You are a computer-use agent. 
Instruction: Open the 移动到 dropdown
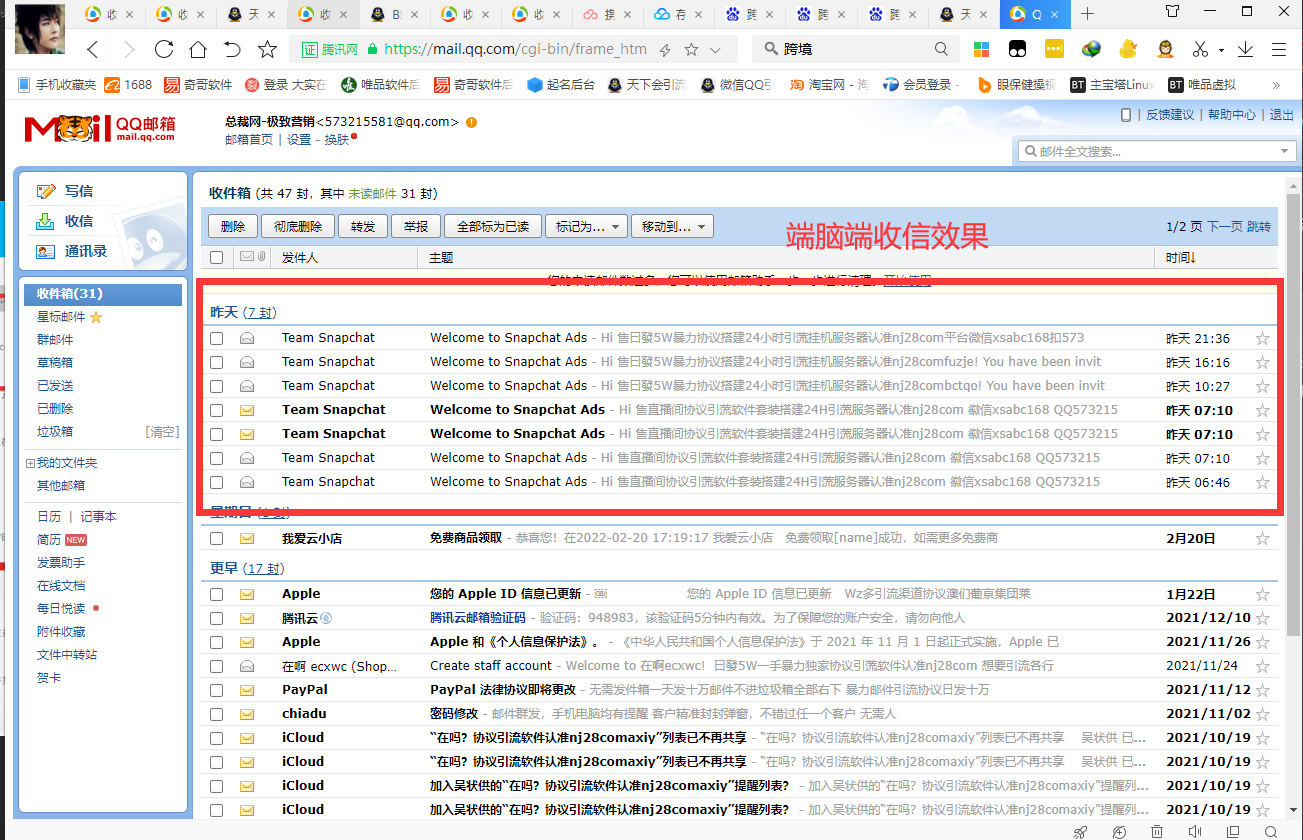(672, 227)
